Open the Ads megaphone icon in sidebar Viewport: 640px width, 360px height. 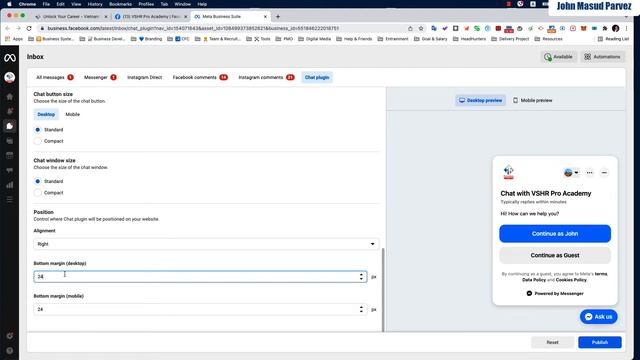coord(10,170)
